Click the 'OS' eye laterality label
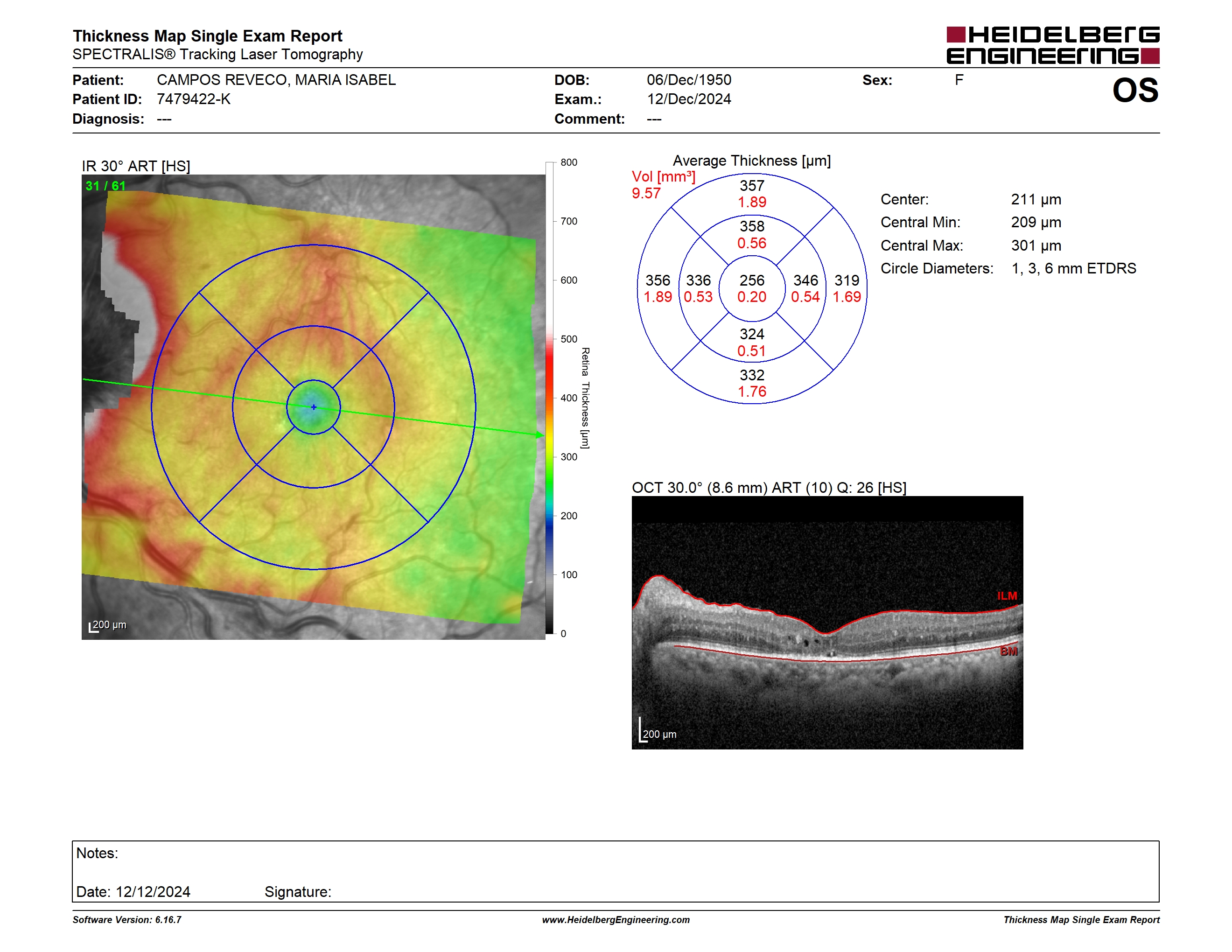 (1135, 90)
